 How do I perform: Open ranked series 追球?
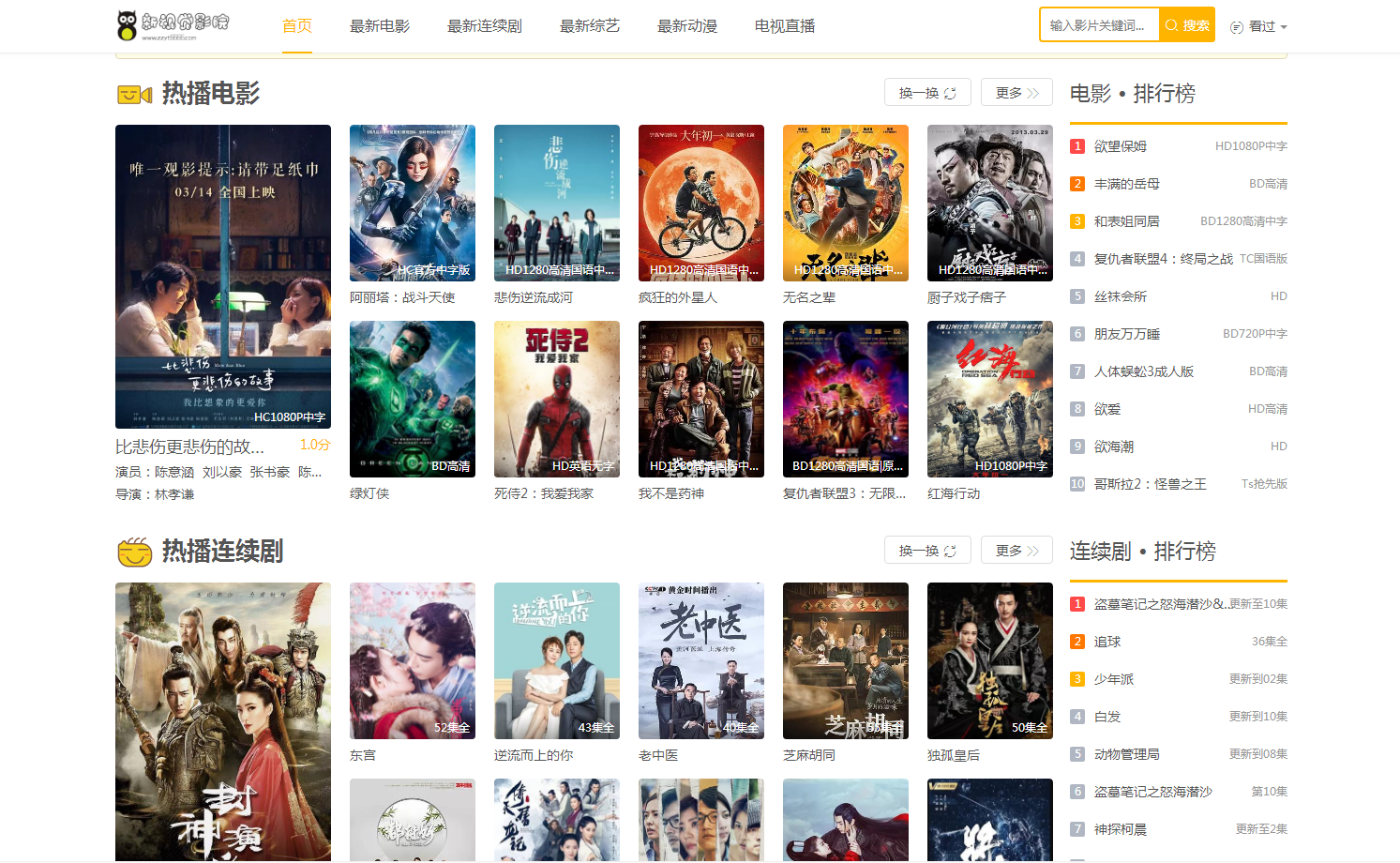1107,642
